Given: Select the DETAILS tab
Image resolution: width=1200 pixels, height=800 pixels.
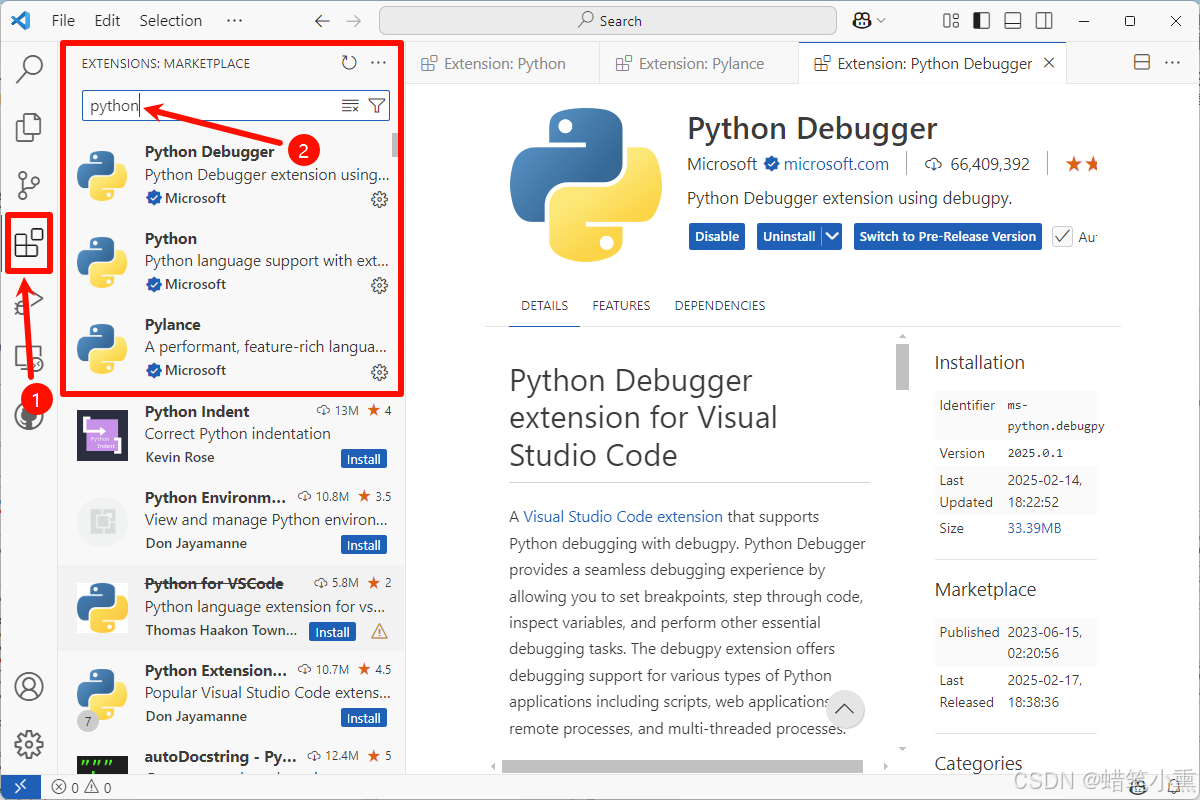Looking at the screenshot, I should coord(544,306).
